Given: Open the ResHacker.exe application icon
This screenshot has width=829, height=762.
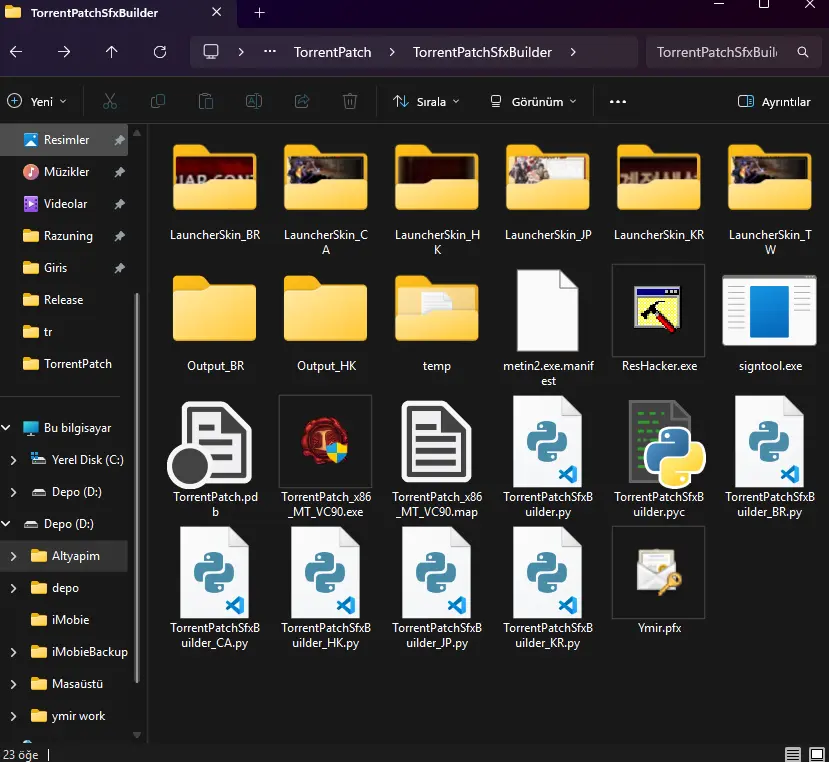Looking at the screenshot, I should coord(658,310).
